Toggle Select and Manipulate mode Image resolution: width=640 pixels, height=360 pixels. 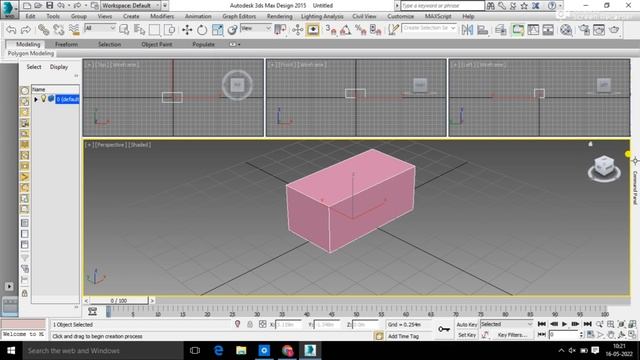click(x=298, y=30)
